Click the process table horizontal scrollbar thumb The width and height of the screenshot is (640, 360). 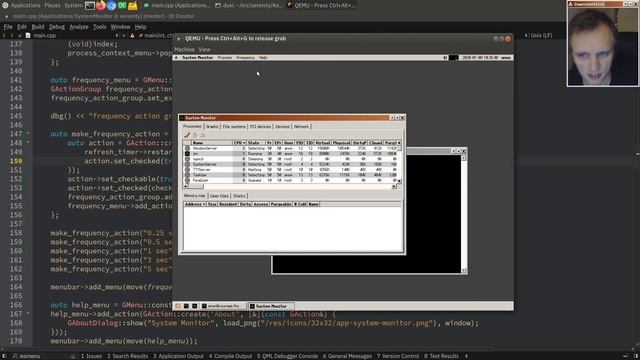(x=196, y=187)
